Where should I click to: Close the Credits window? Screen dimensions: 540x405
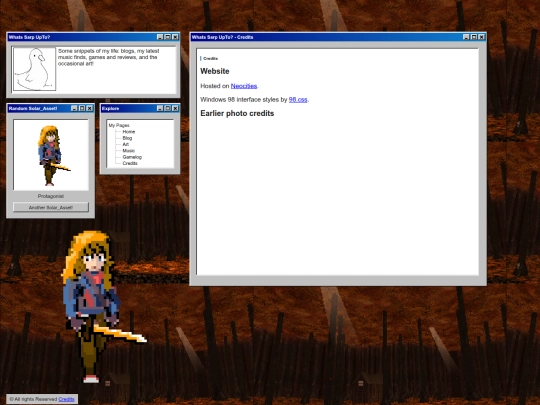pyautogui.click(x=482, y=37)
